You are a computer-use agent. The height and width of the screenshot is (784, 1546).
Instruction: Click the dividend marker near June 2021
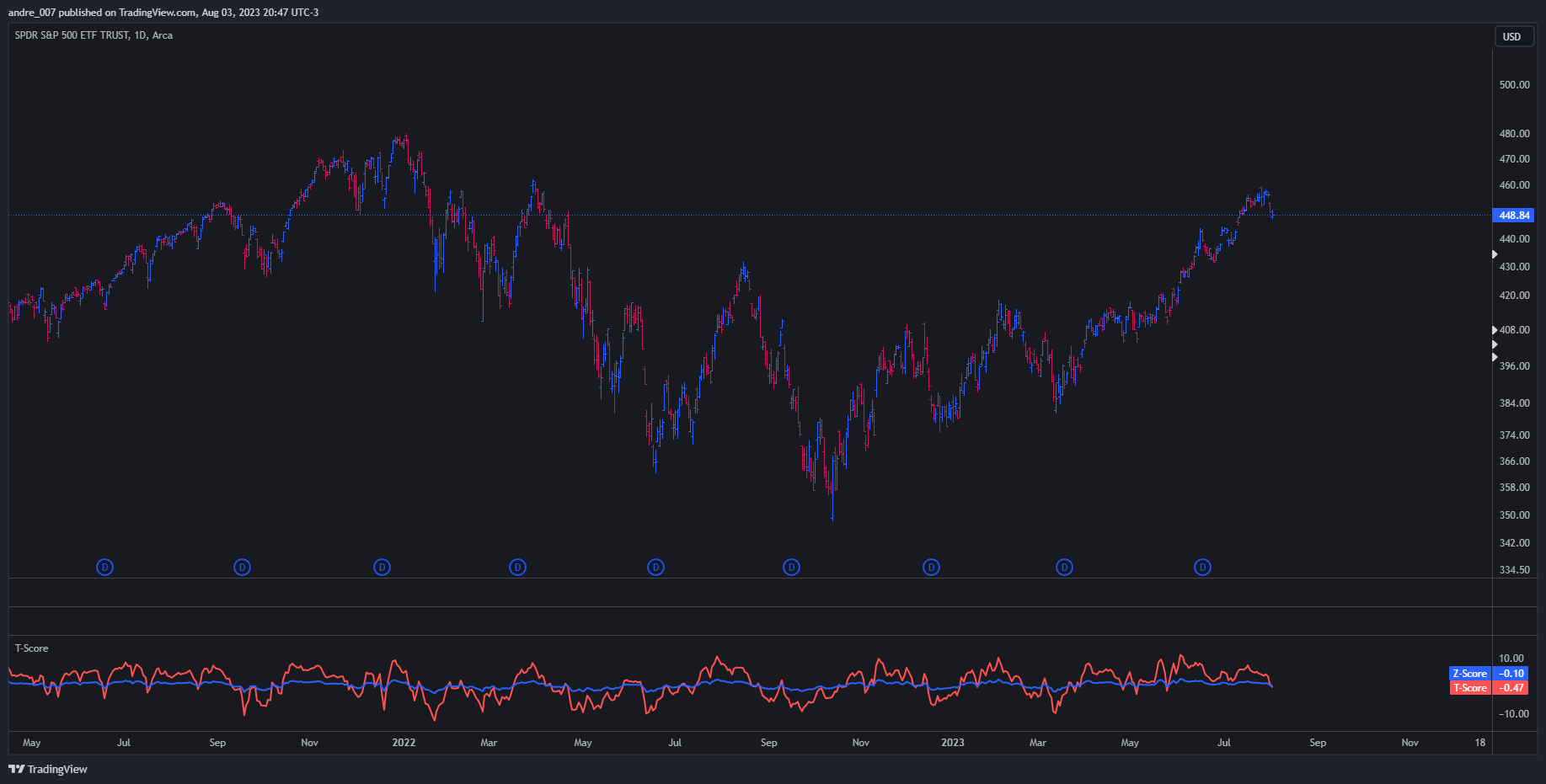(x=104, y=568)
